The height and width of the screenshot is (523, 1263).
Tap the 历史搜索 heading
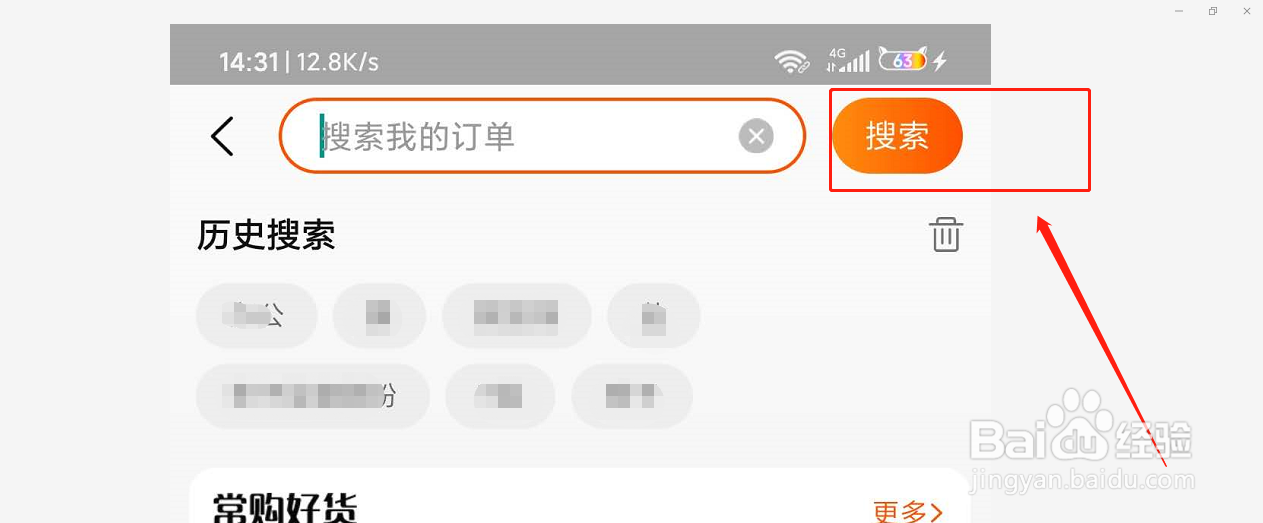(266, 235)
